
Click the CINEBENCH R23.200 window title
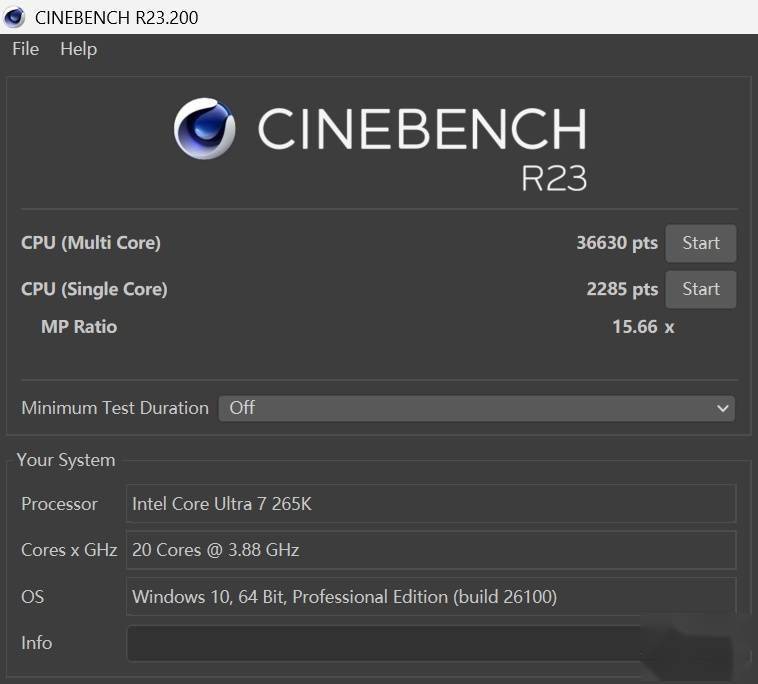[117, 17]
